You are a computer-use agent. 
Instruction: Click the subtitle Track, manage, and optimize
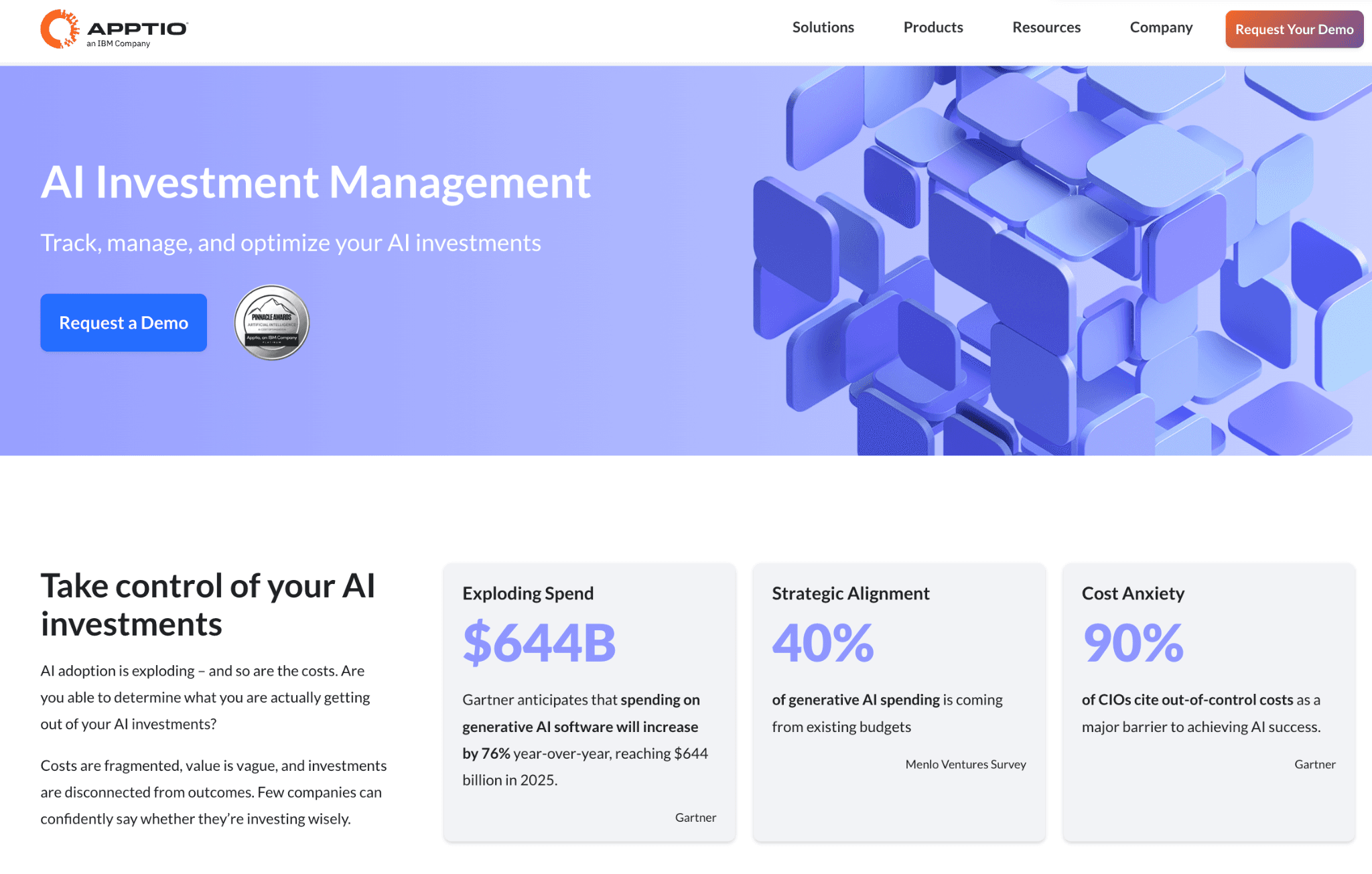(x=291, y=243)
